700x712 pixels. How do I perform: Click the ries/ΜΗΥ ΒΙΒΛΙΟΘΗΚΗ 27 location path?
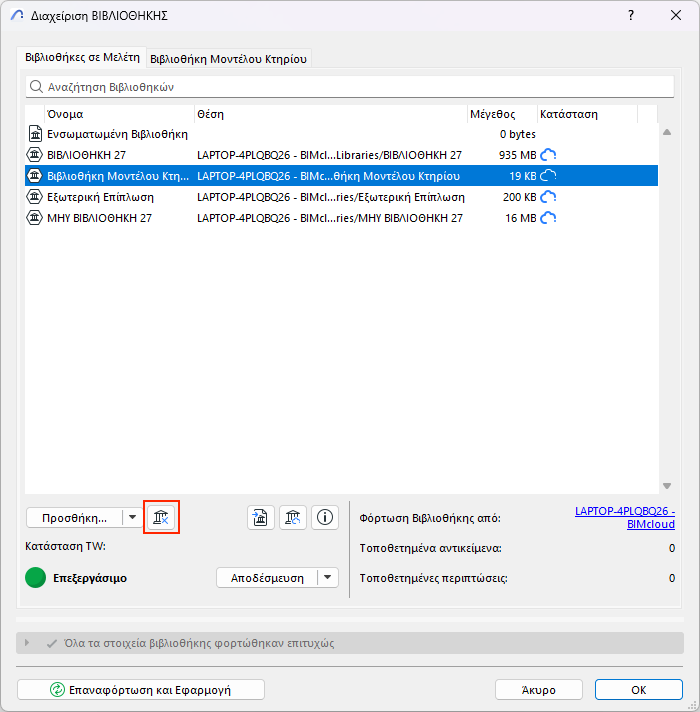coord(330,218)
